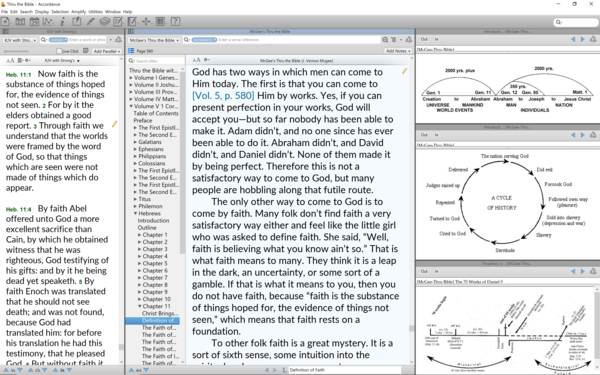Open the Amplify menu
600x375 pixels.
(78, 11)
